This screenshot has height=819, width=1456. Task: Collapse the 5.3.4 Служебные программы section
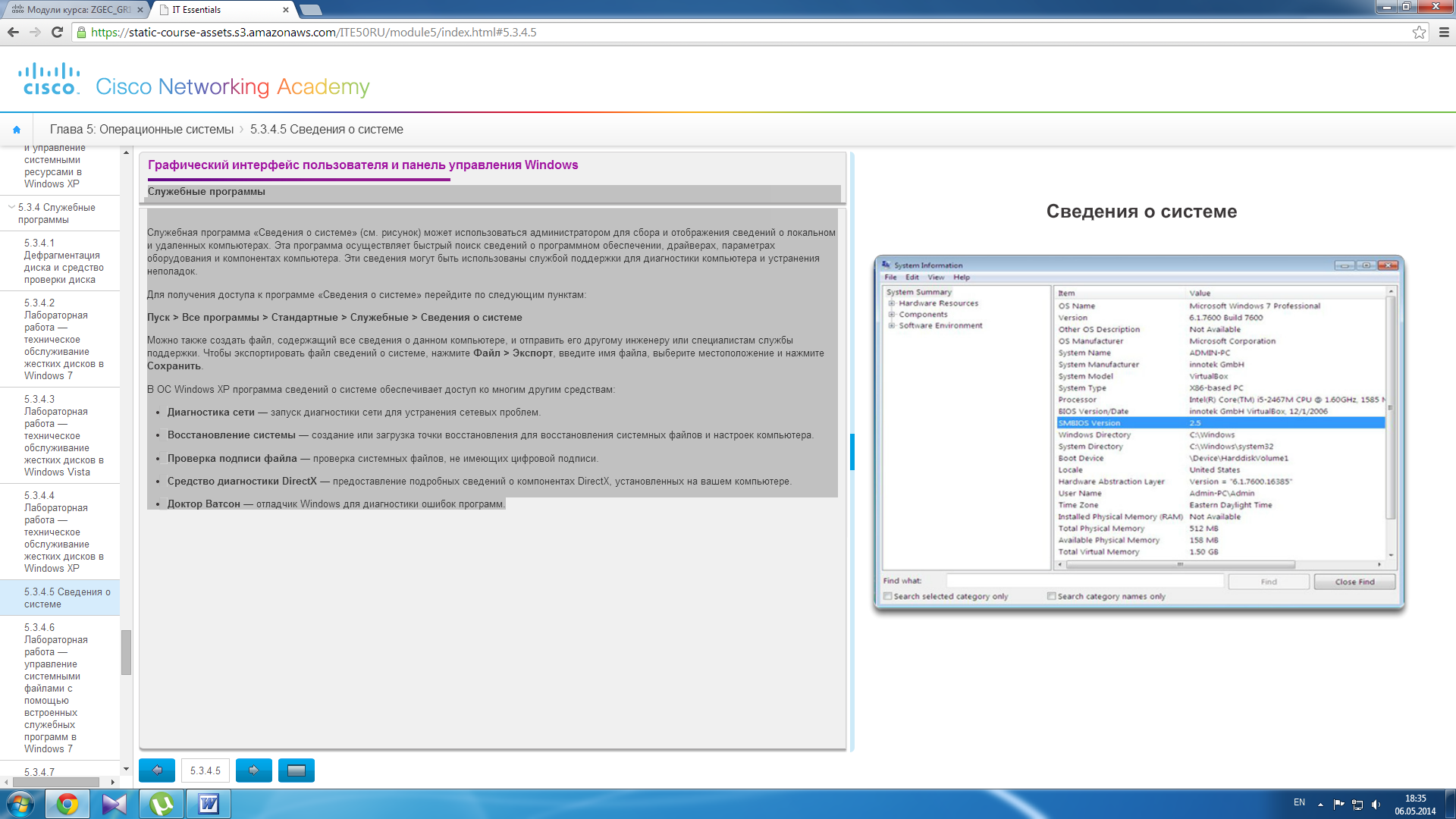[11, 207]
